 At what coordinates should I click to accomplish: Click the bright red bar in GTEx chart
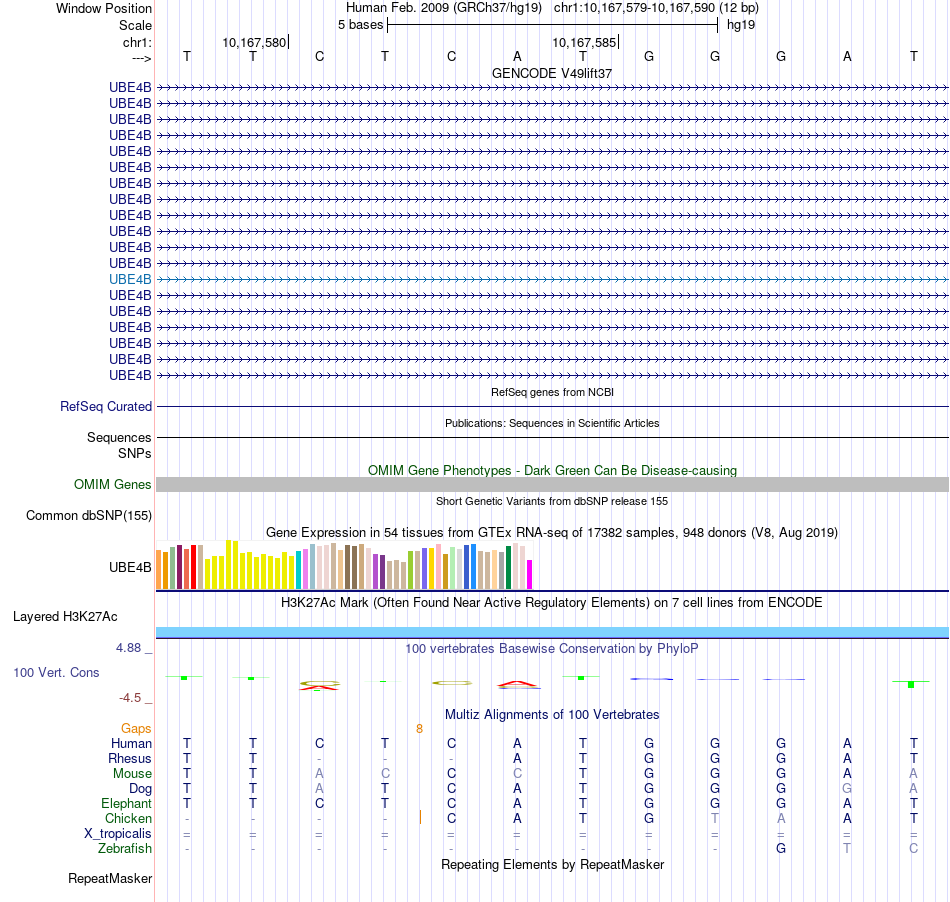coord(193,567)
